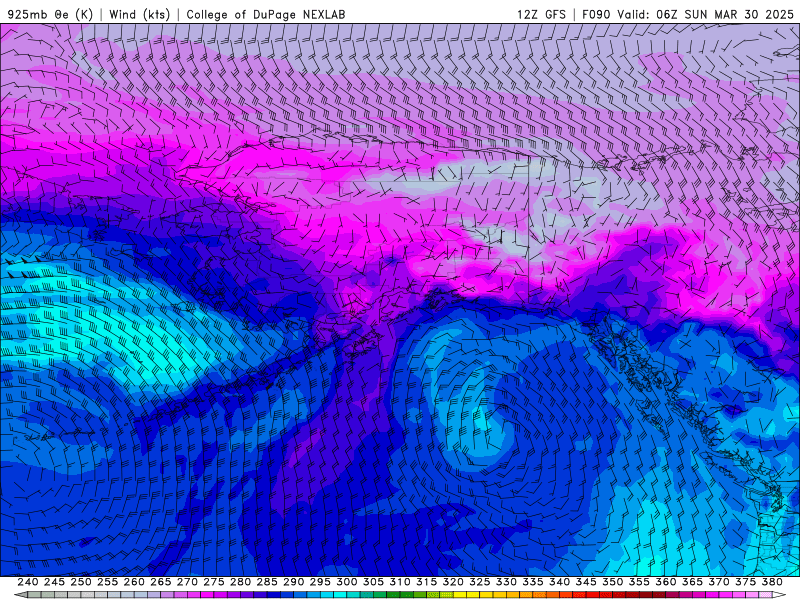
Task: Click the 315 legend value
Action: point(426,582)
